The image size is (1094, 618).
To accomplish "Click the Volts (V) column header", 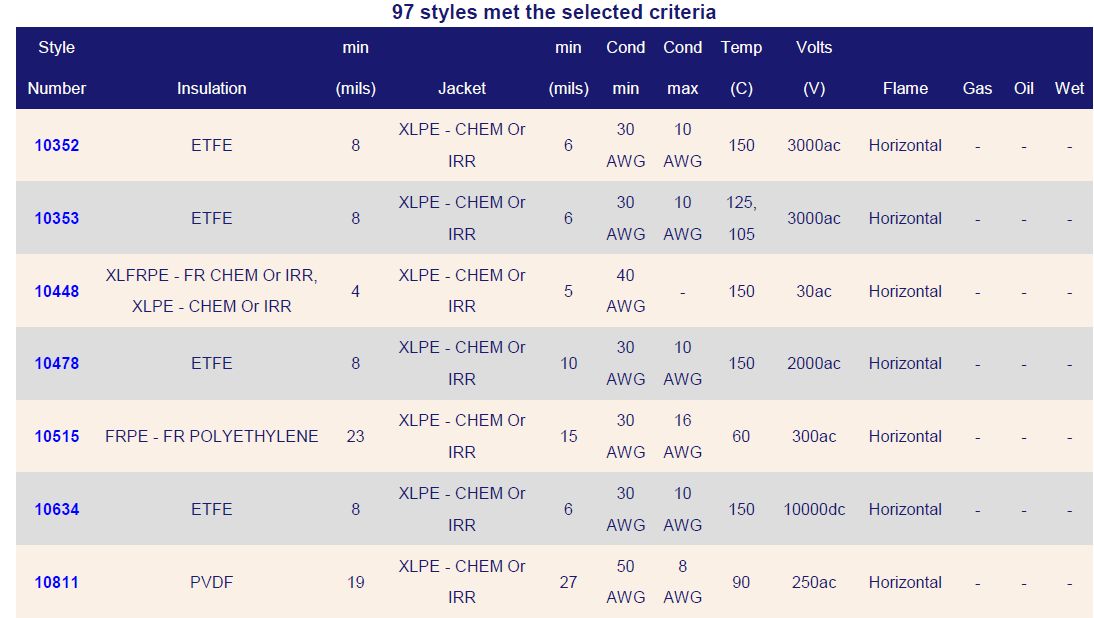I will 814,68.
